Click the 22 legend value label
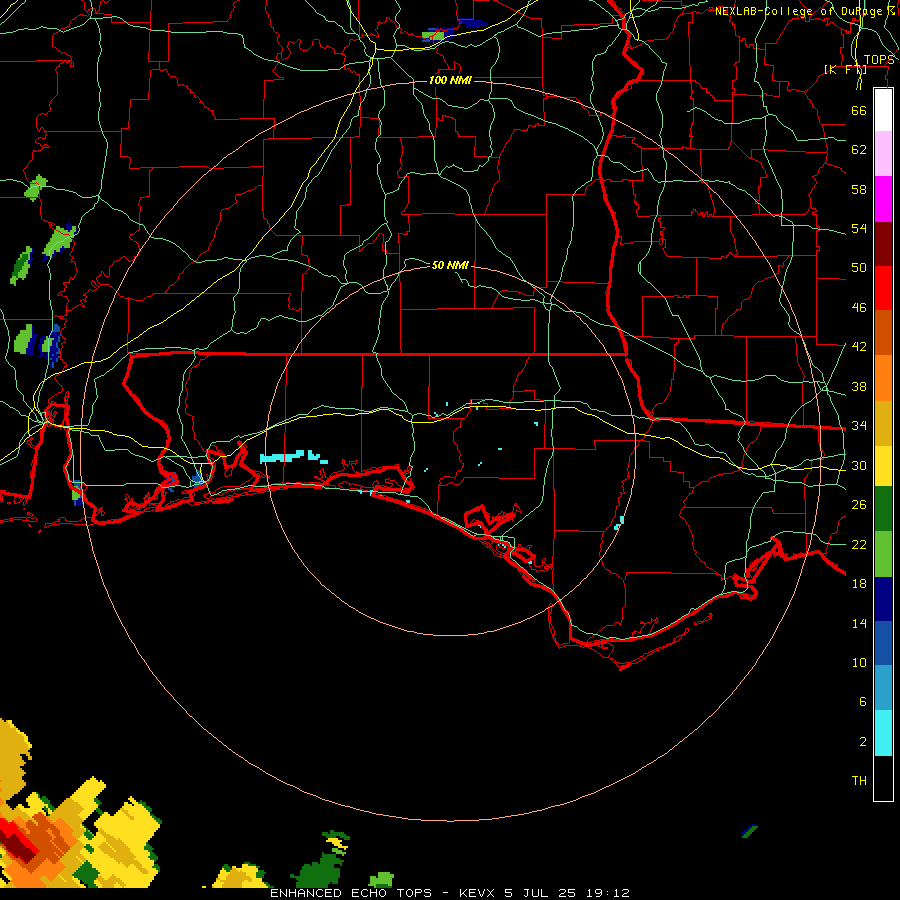Screen dimensions: 900x900 click(859, 545)
